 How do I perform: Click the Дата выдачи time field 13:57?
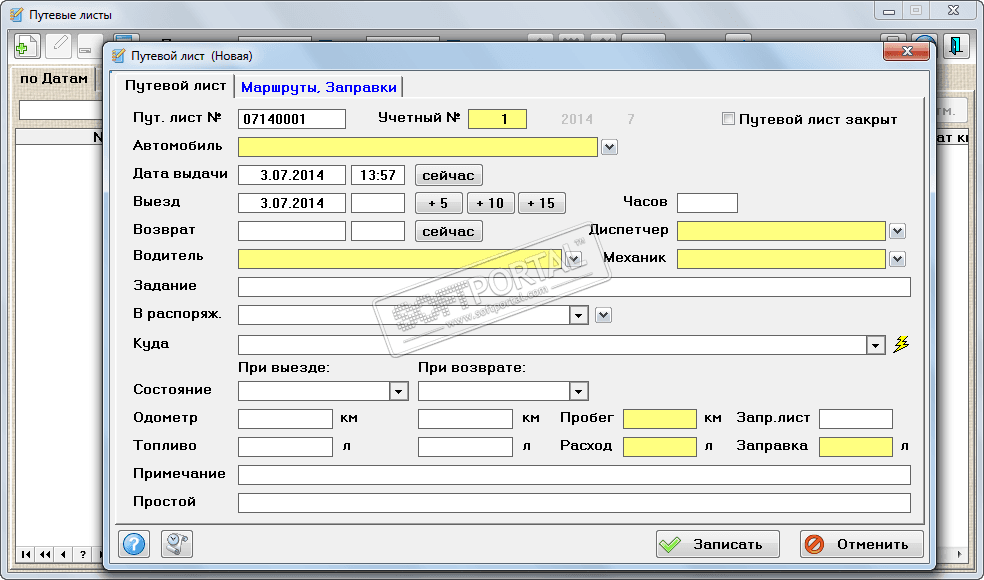click(378, 175)
